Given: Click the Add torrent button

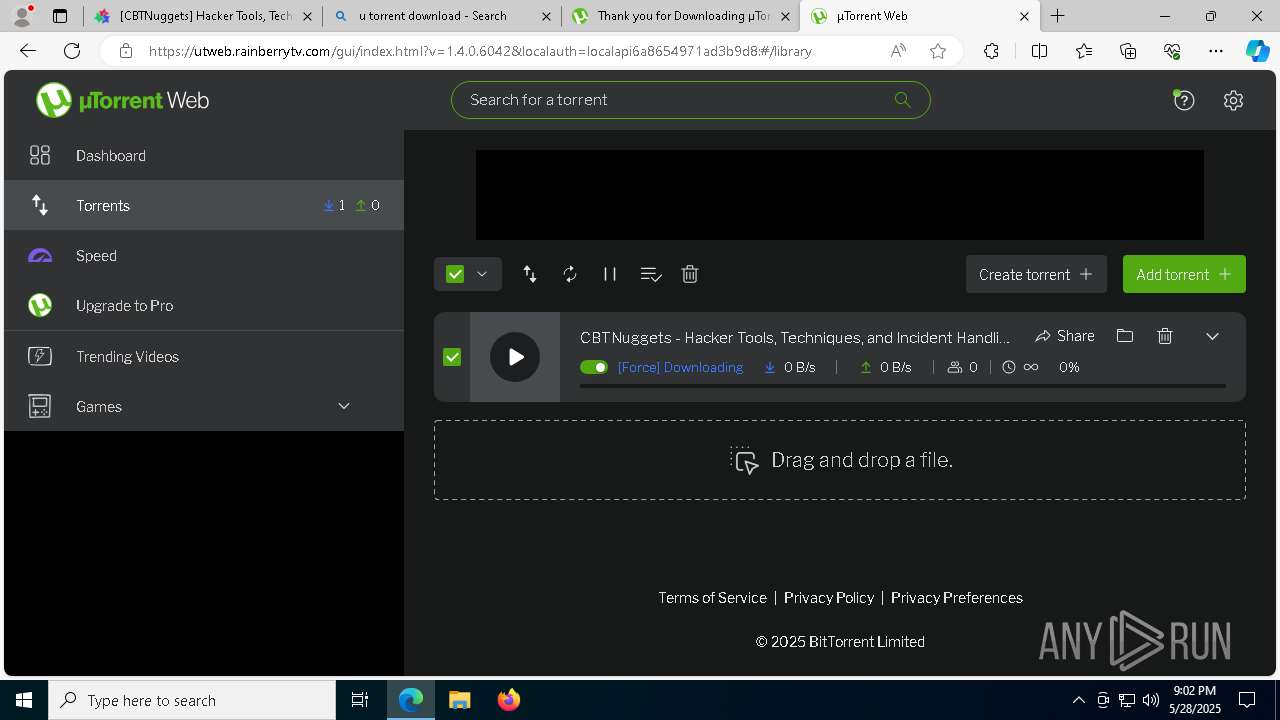Looking at the screenshot, I should pos(1184,274).
